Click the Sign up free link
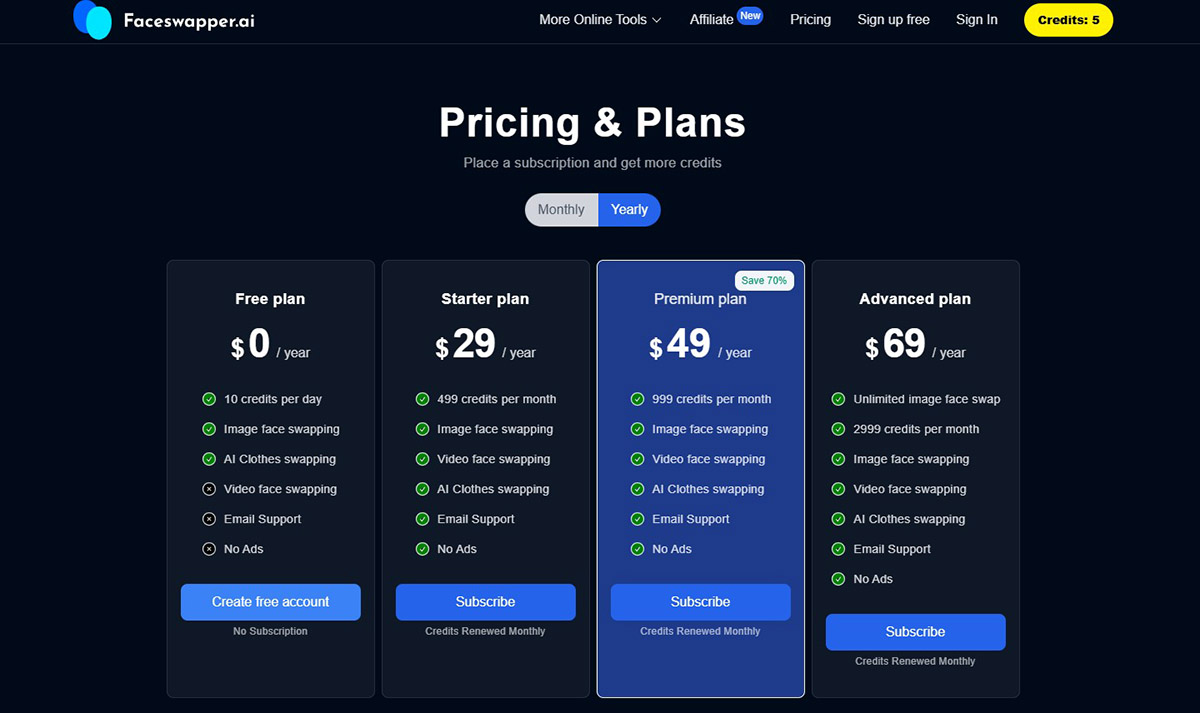Screen dimensions: 1200x713 (x=893, y=20)
